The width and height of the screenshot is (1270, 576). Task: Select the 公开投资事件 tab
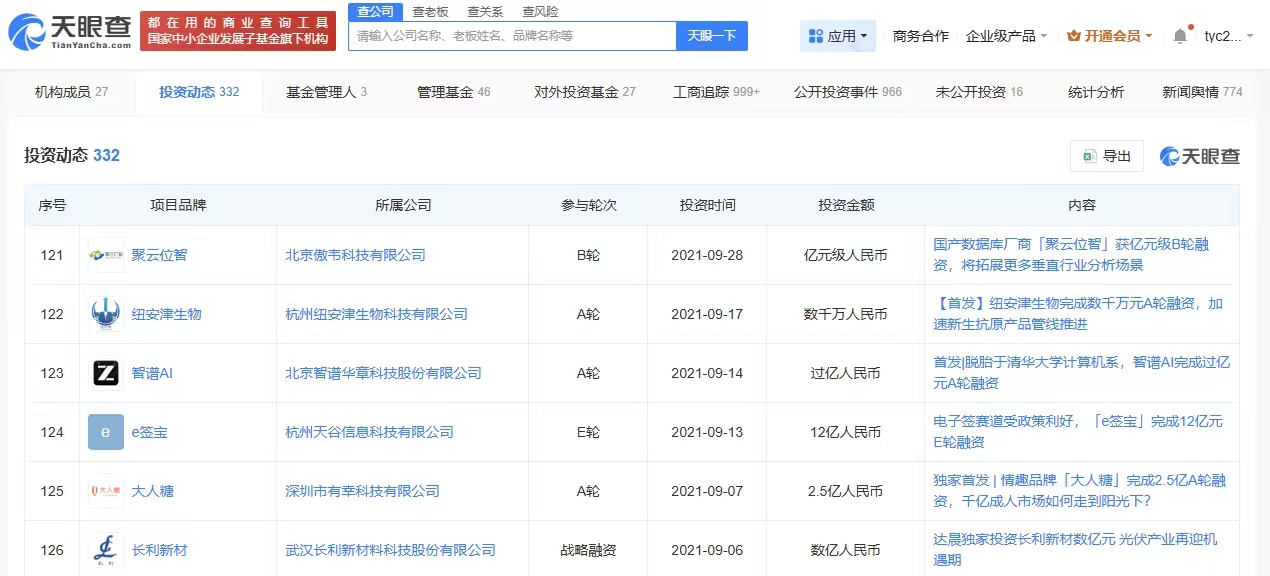coord(847,92)
